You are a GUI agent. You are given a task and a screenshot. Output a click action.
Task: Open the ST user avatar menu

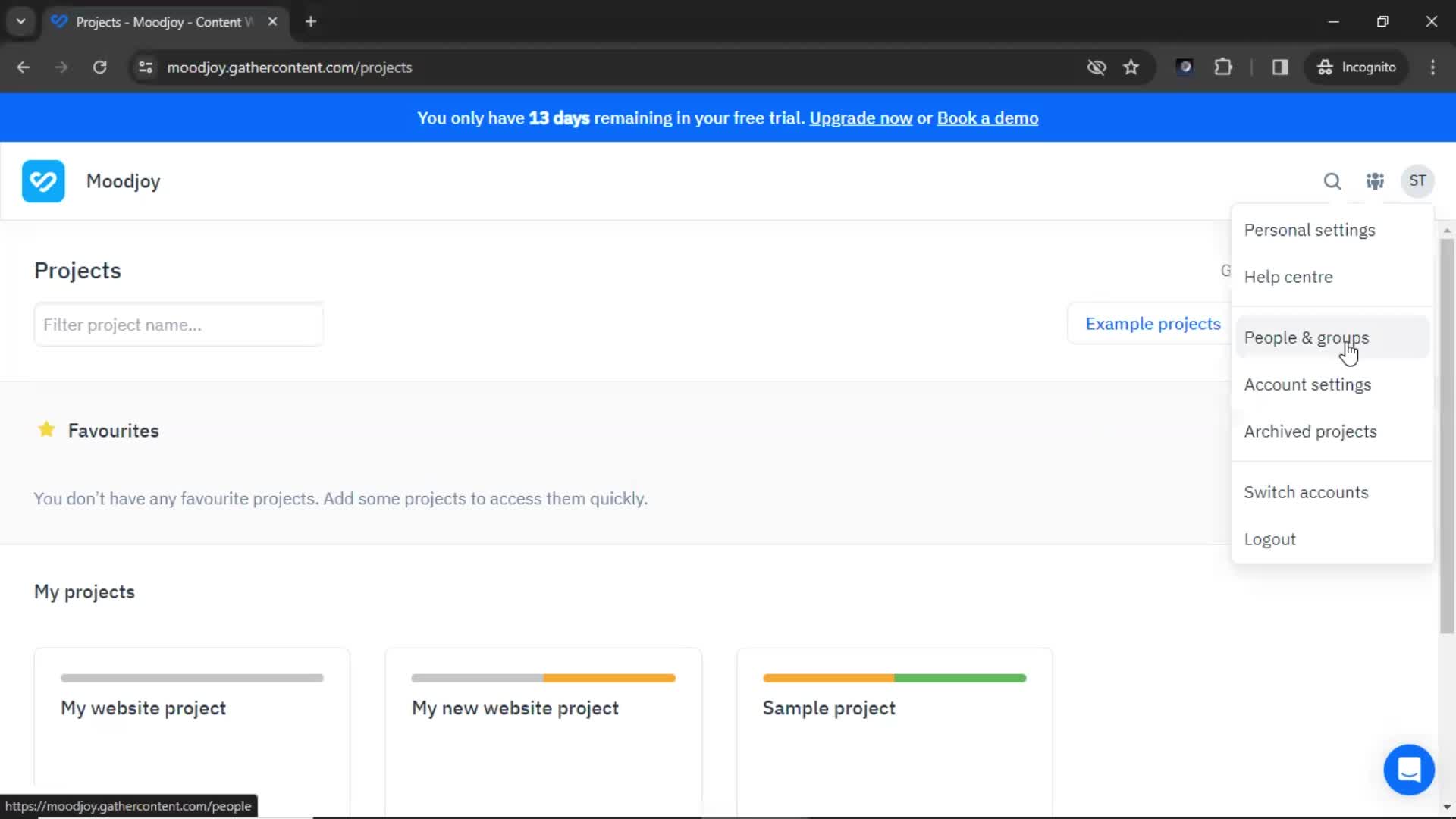click(x=1417, y=181)
